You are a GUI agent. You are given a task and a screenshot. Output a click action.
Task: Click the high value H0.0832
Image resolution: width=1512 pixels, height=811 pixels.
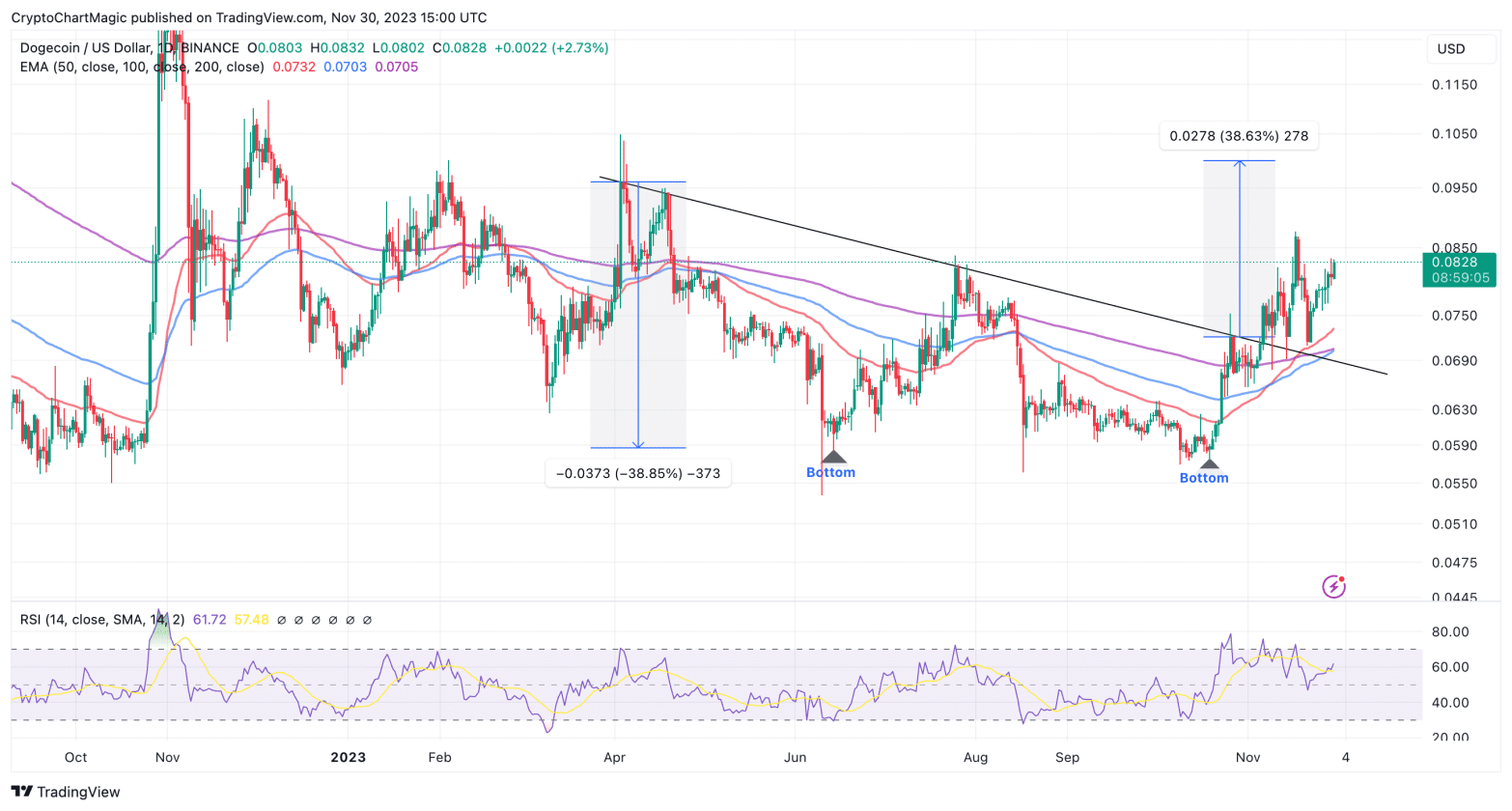tap(338, 47)
